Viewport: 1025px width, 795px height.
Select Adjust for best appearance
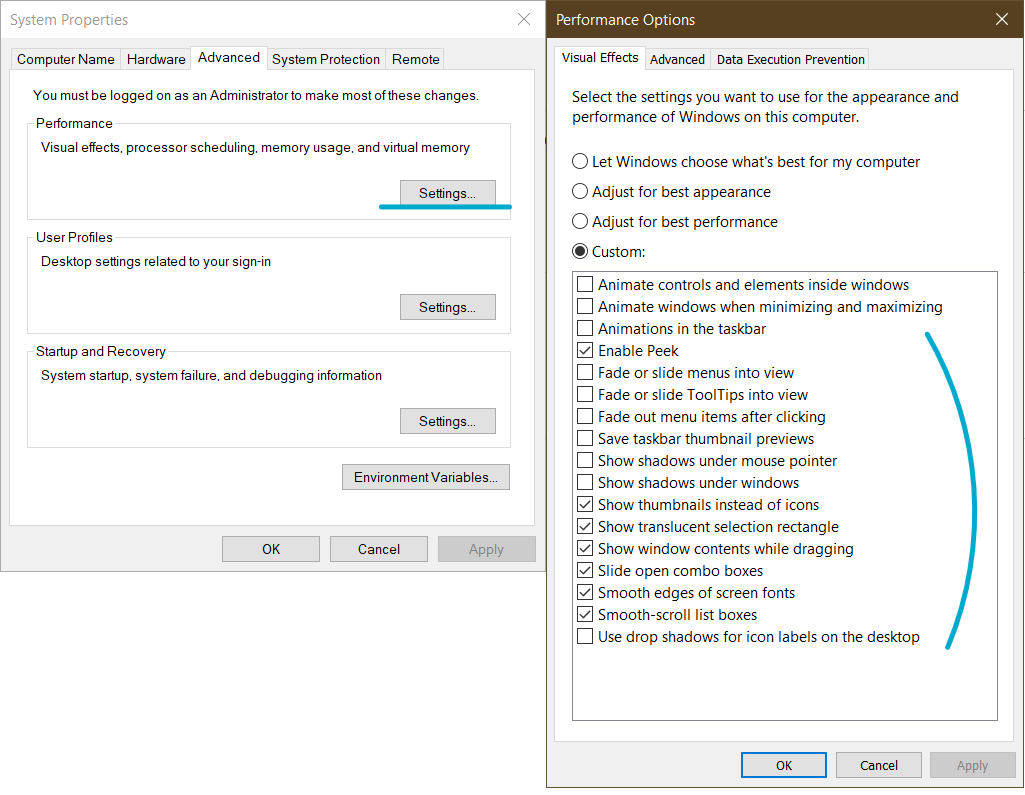coord(671,192)
